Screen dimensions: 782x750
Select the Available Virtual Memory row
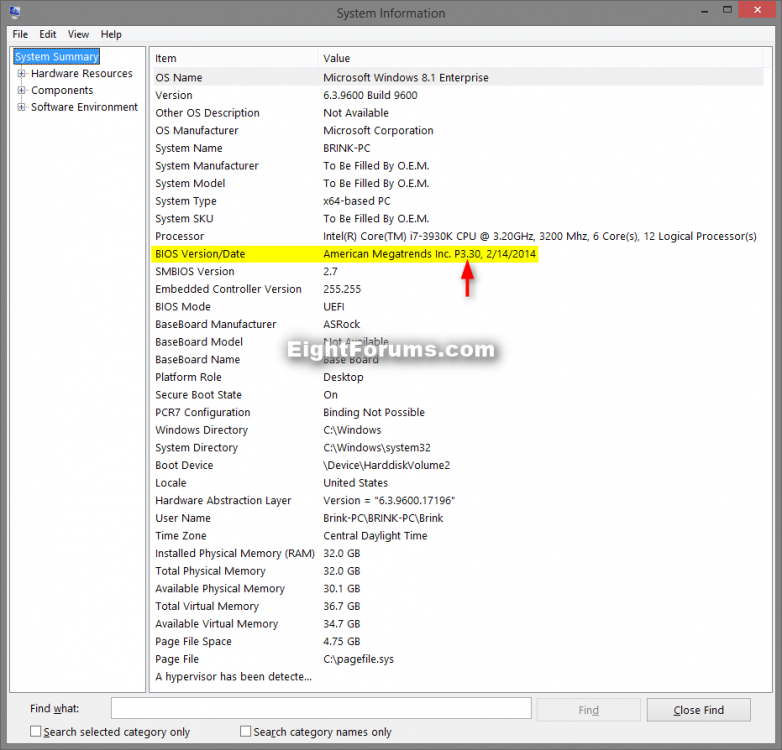[457, 624]
